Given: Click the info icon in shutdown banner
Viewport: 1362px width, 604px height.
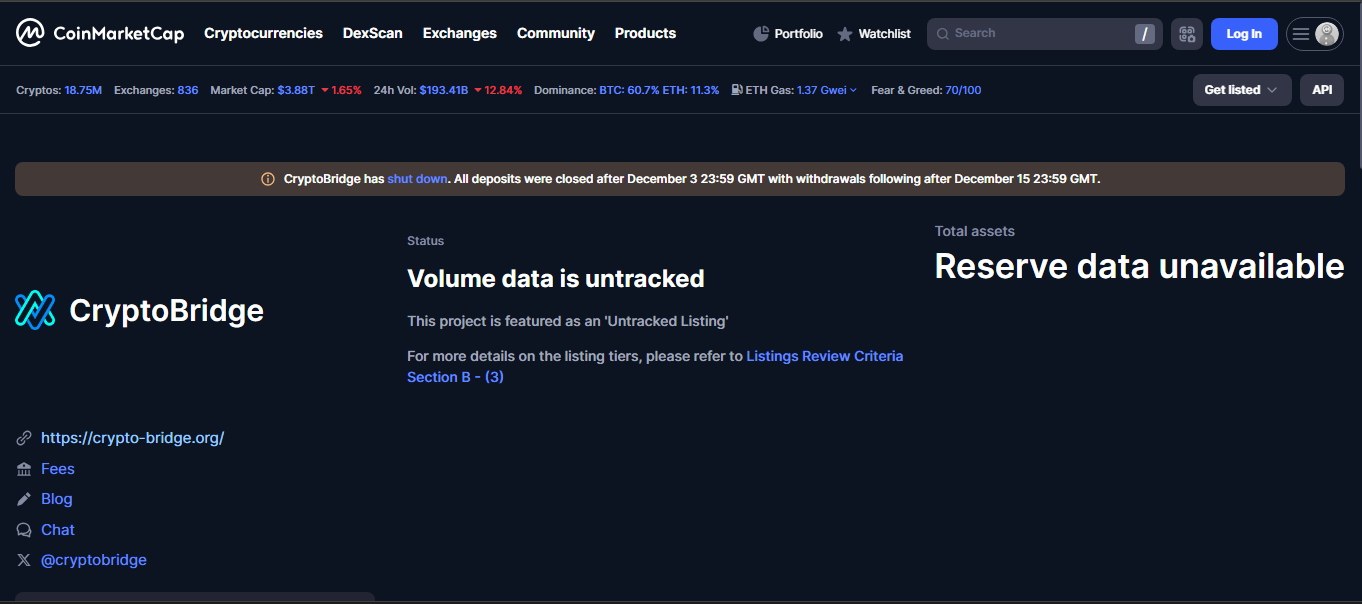Looking at the screenshot, I should [x=268, y=179].
